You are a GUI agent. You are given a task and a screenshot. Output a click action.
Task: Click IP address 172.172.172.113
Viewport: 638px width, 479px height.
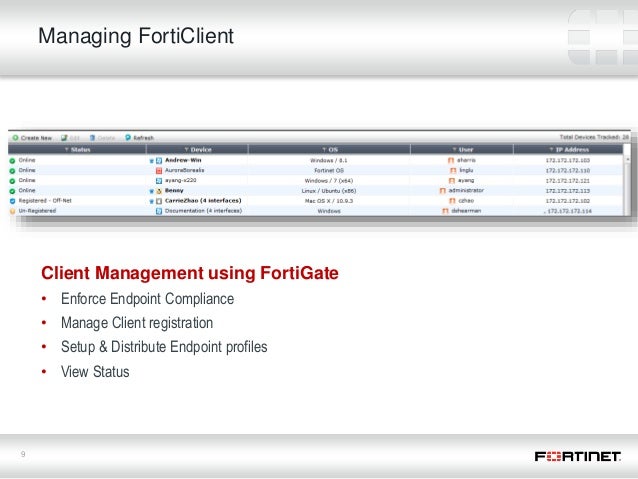tap(568, 191)
